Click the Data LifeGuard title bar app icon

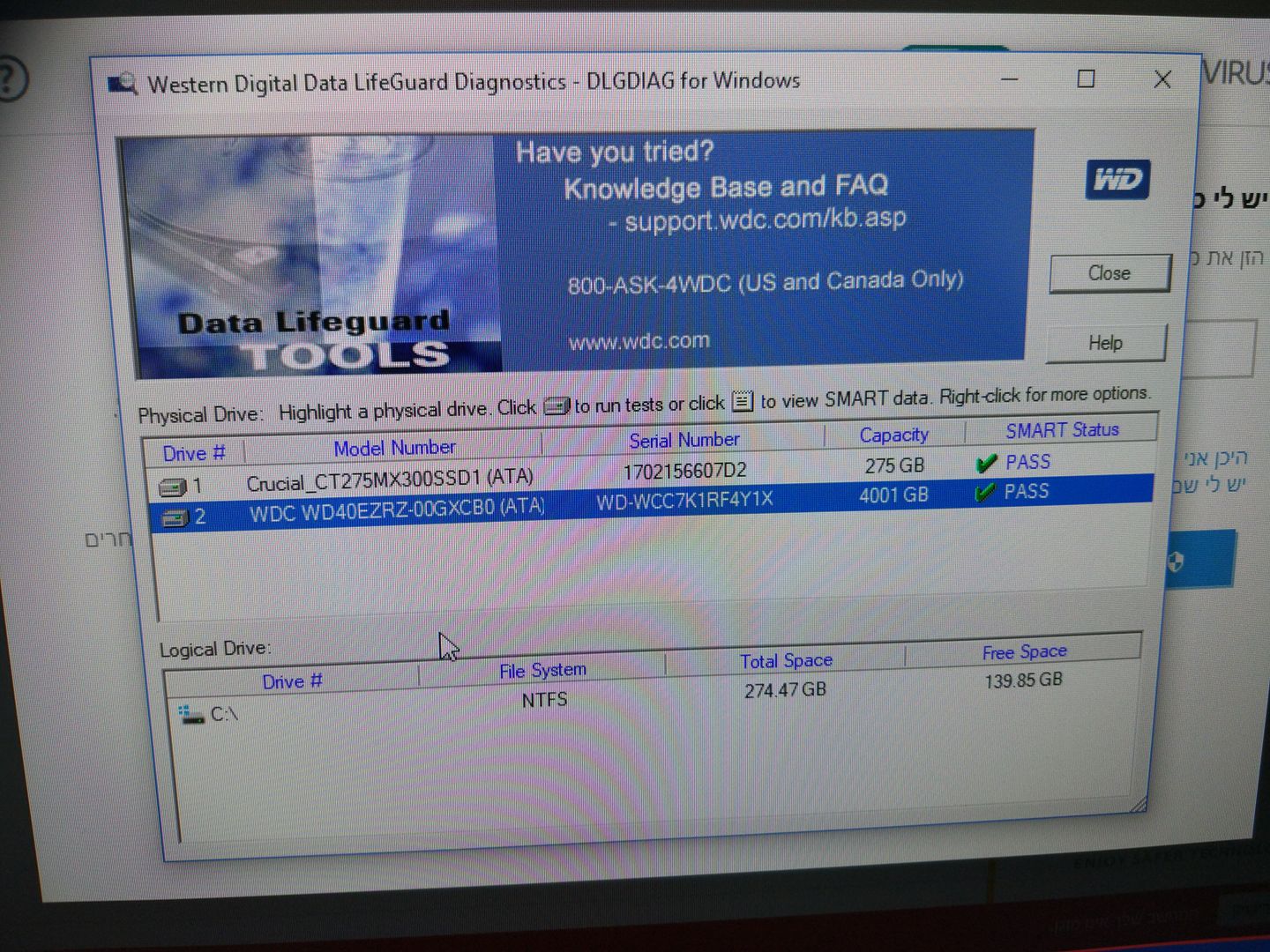(x=123, y=85)
